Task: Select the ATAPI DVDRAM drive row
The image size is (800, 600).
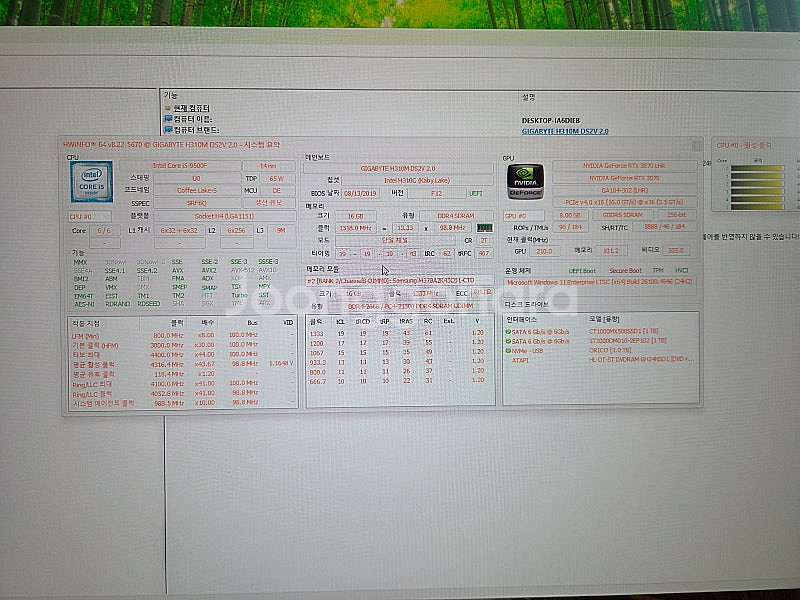Action: [598, 359]
